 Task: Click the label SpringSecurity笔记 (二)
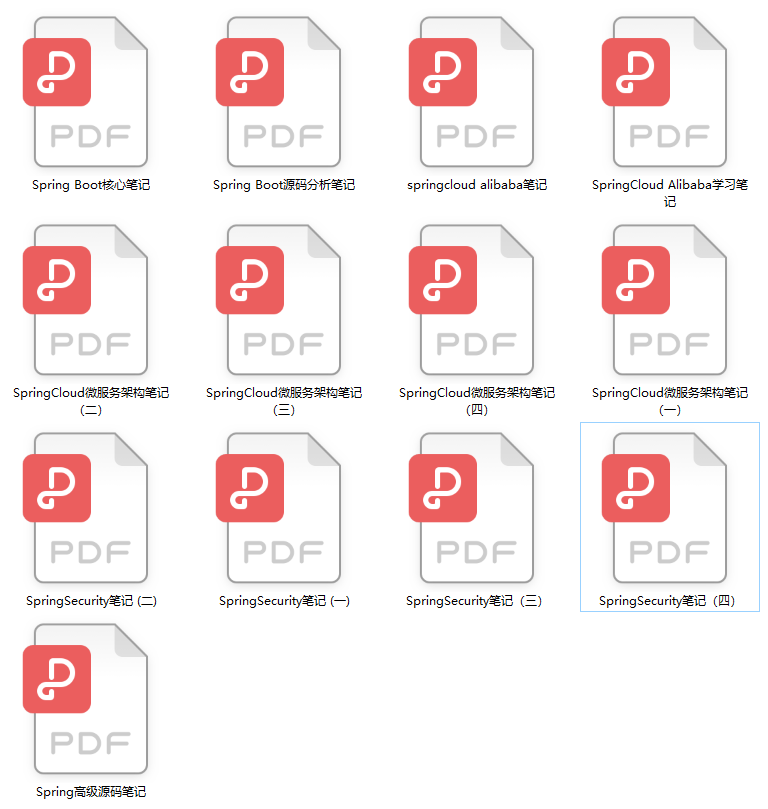coord(91,601)
